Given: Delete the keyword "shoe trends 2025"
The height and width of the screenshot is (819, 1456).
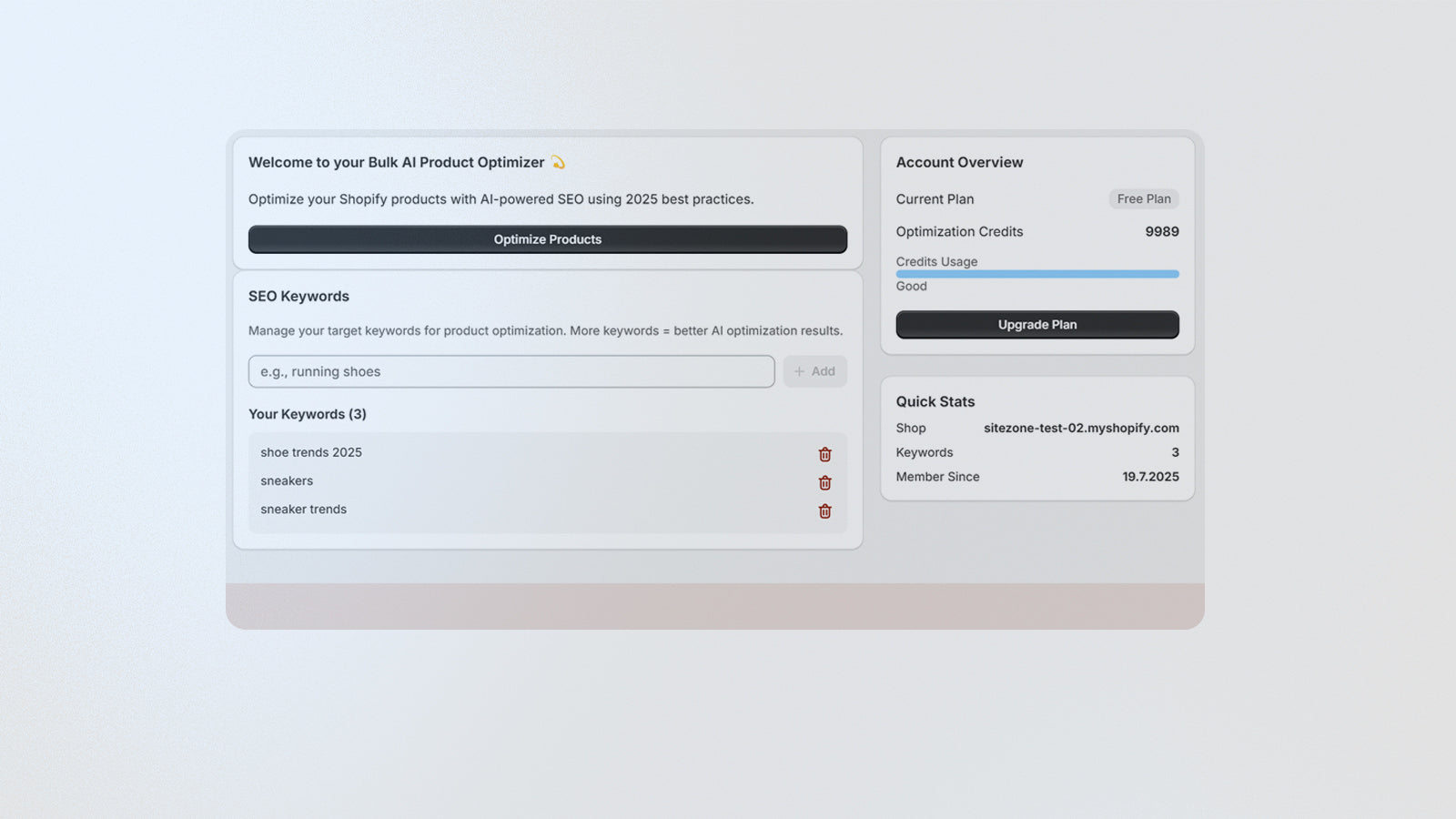Looking at the screenshot, I should [x=824, y=454].
